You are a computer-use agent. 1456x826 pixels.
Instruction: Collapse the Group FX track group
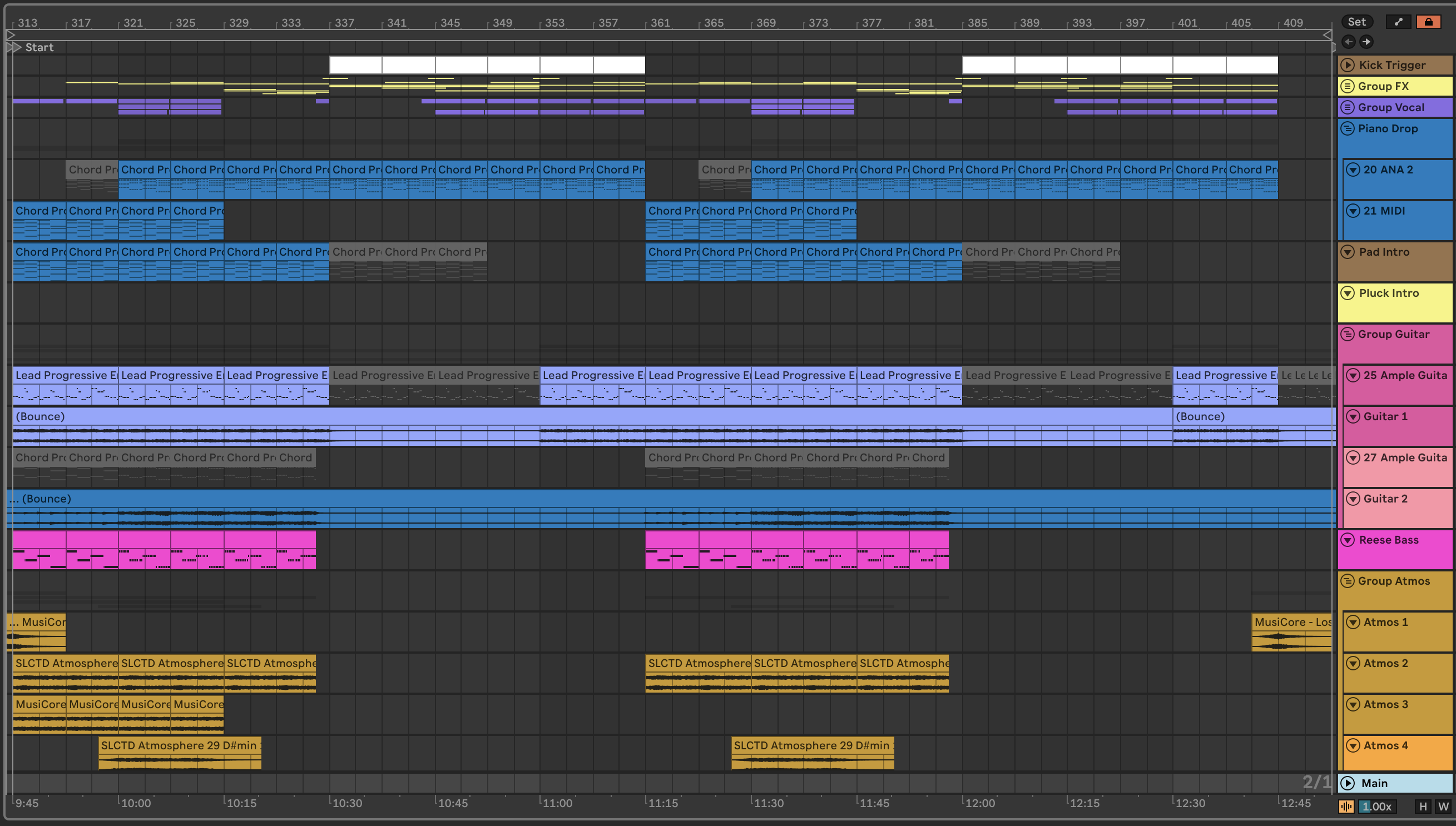1348,86
